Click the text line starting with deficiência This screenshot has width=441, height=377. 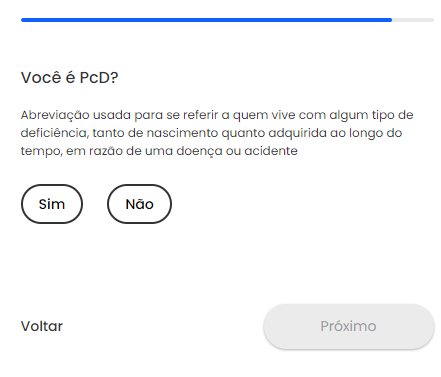point(211,133)
